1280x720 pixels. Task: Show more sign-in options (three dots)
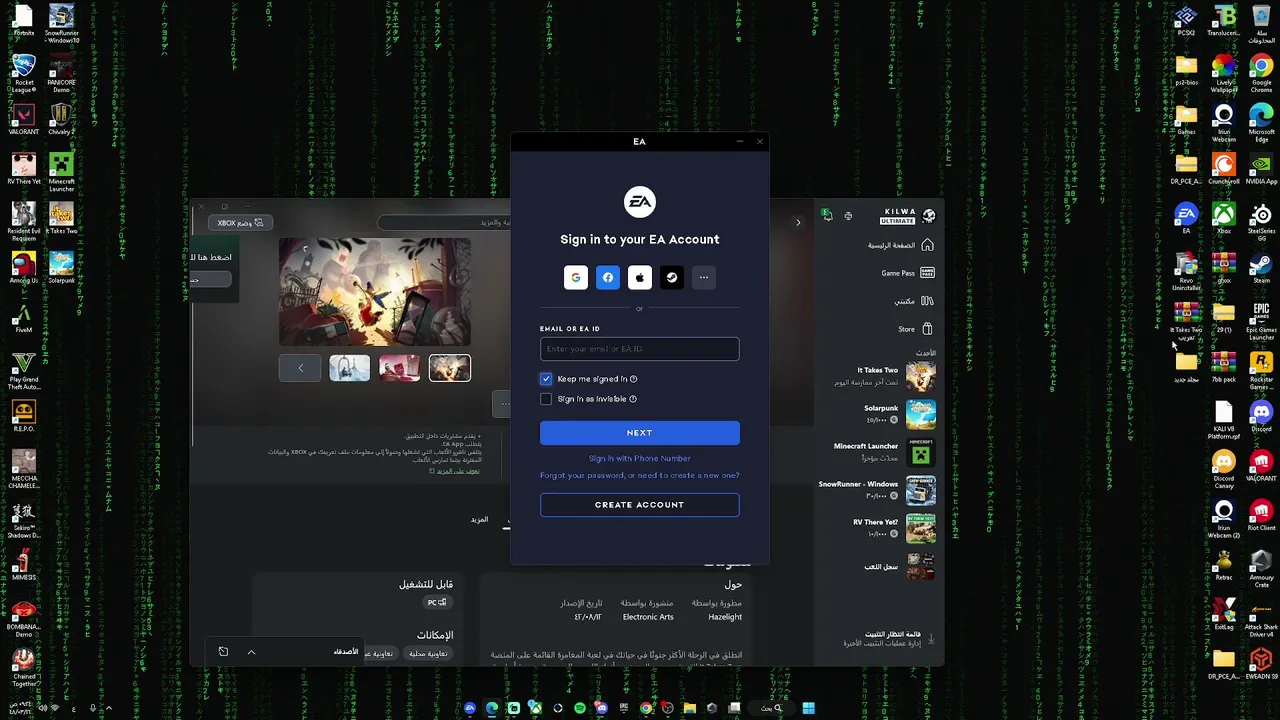703,278
